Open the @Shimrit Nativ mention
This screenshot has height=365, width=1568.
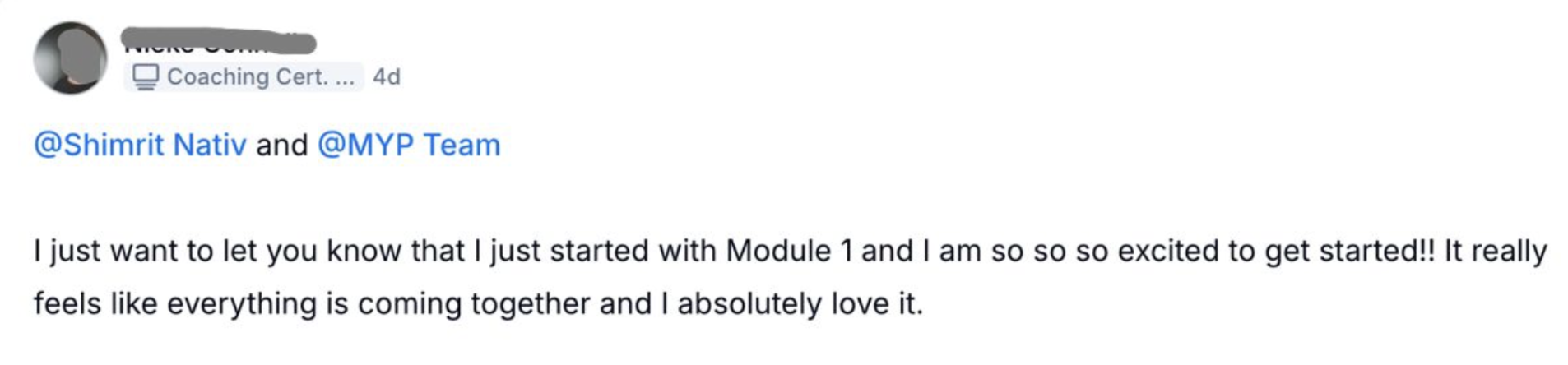140,145
